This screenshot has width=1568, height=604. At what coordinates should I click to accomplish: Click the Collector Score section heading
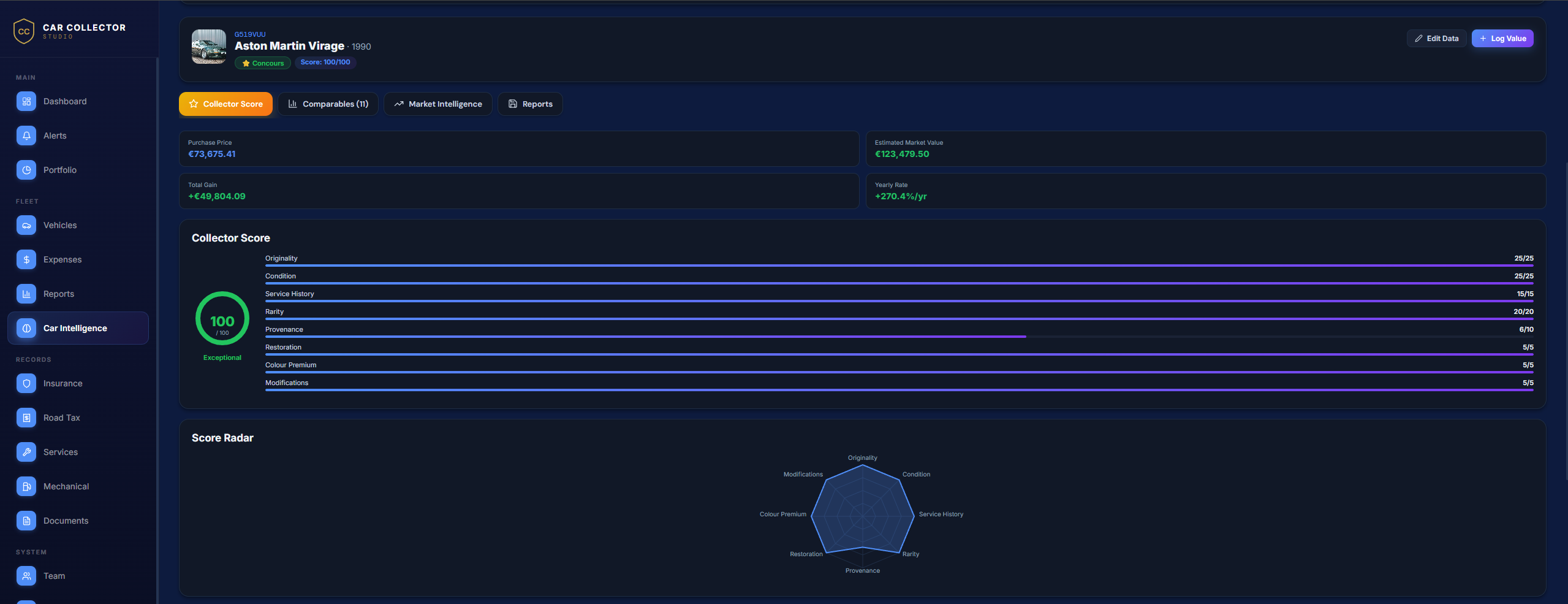click(x=231, y=238)
